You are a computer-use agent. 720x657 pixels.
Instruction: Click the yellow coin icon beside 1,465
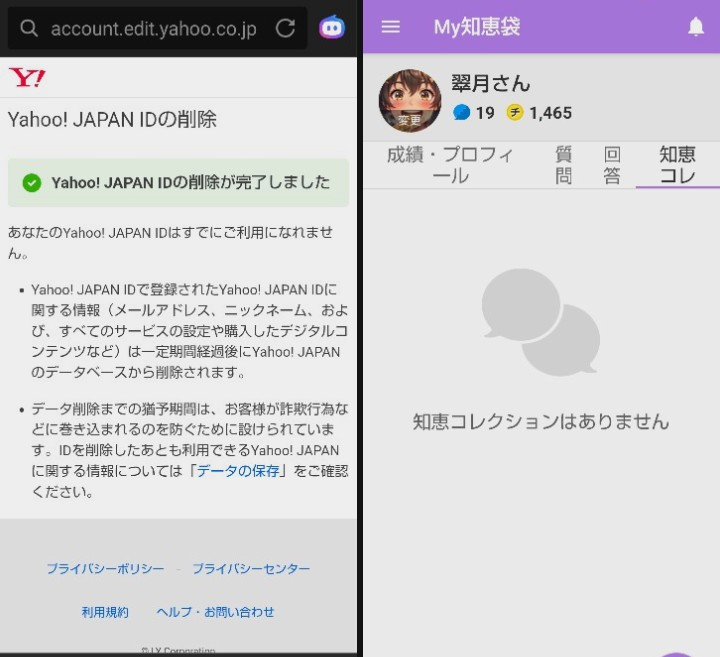515,112
